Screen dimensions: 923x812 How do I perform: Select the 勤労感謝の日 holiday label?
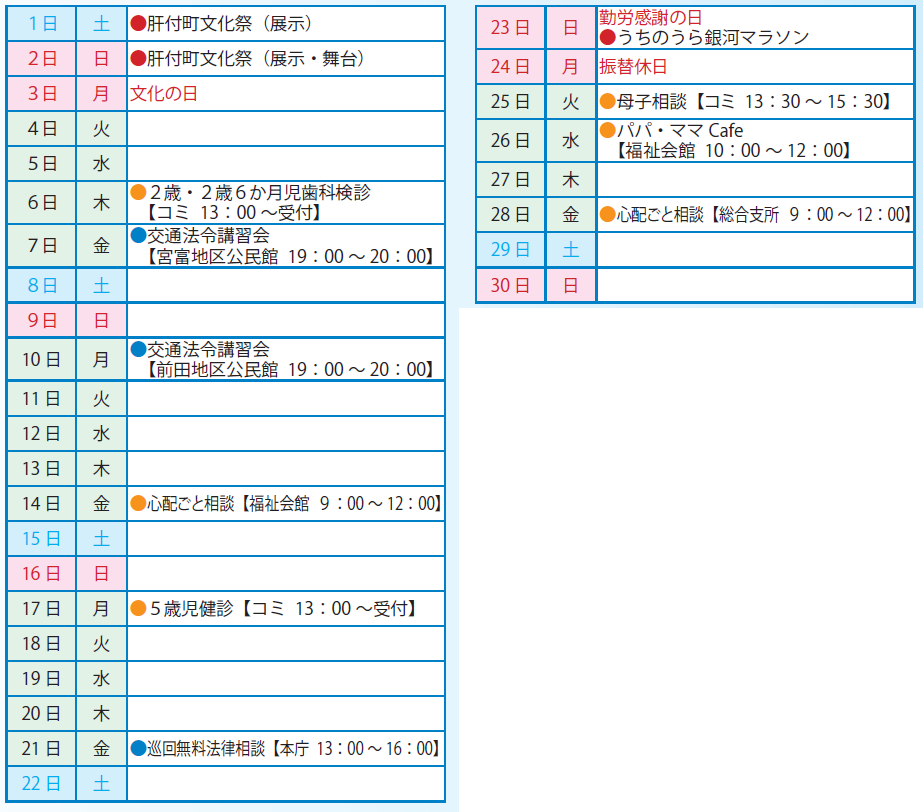650,18
